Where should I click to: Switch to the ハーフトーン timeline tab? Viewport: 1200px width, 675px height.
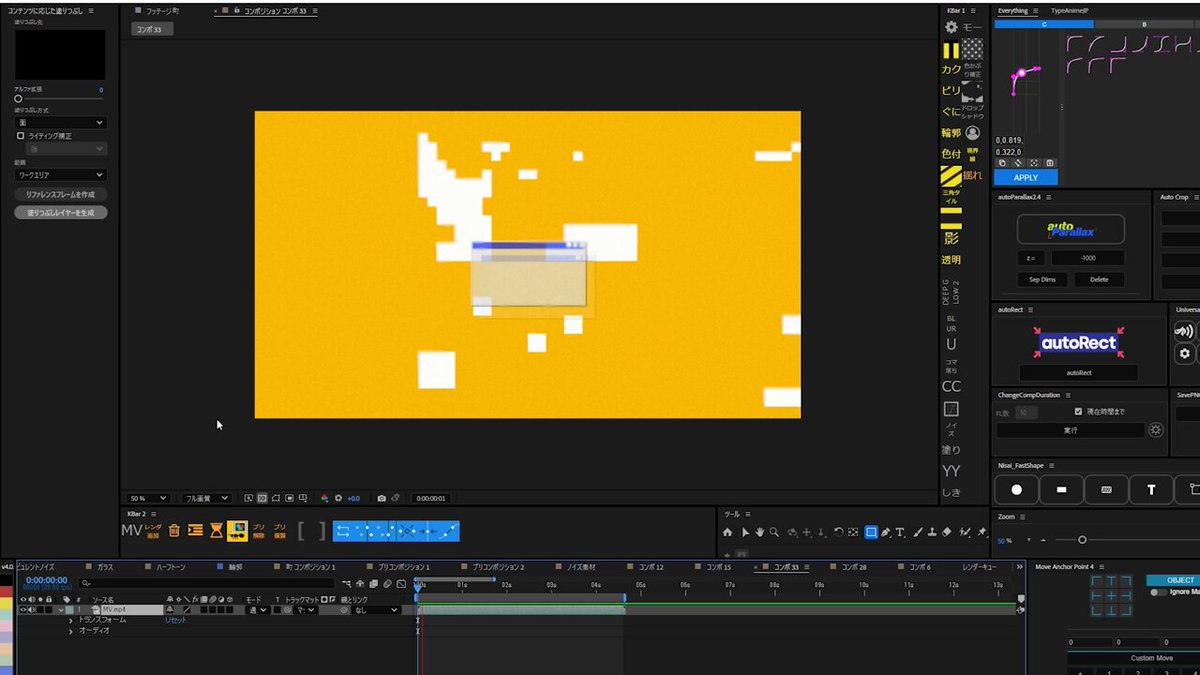pyautogui.click(x=170, y=567)
